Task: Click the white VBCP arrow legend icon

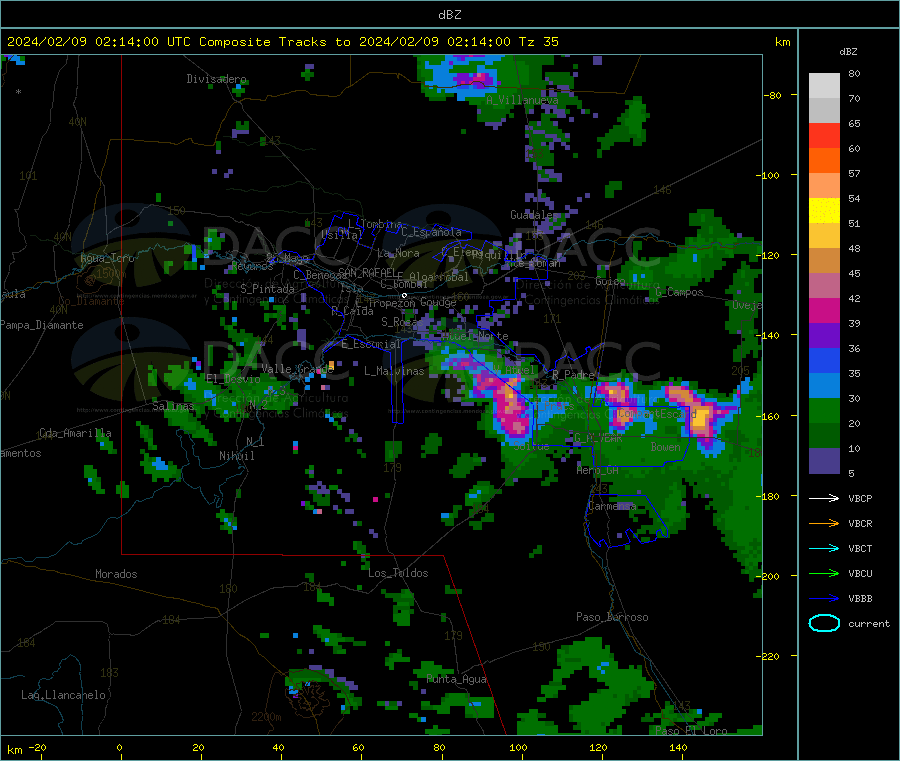Action: (824, 498)
